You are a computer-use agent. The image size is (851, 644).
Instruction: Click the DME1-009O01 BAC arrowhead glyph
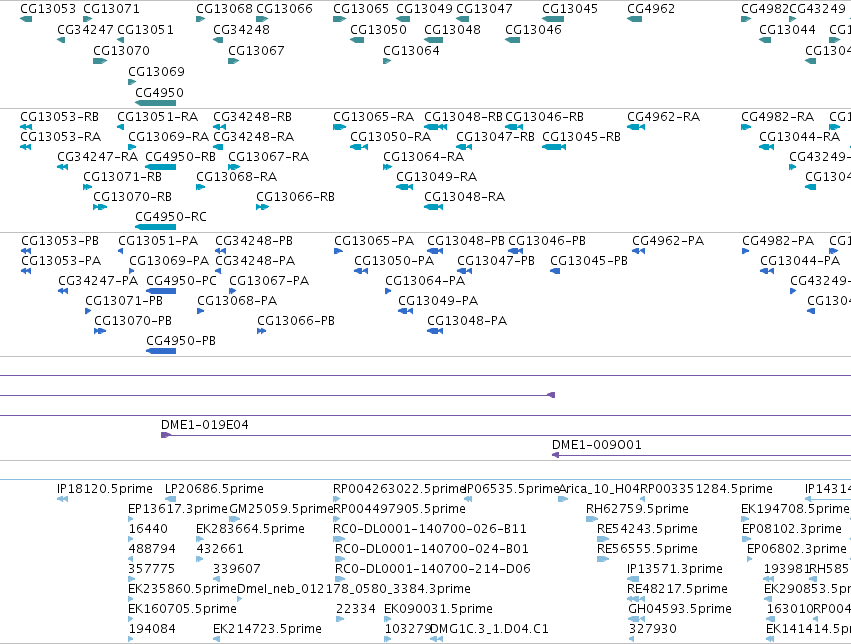tap(555, 455)
